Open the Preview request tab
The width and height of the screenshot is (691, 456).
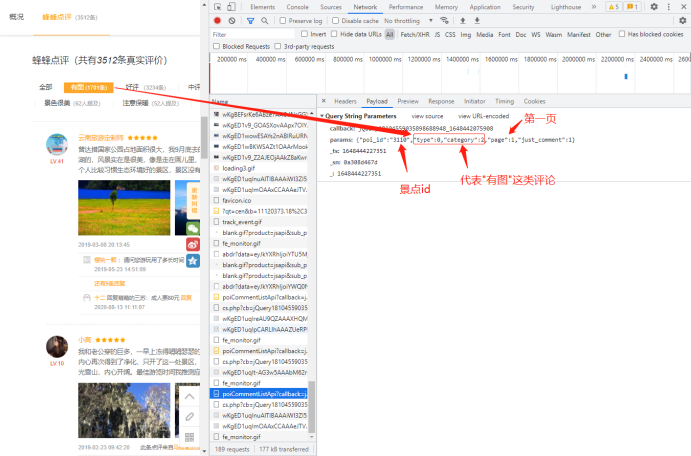click(408, 101)
